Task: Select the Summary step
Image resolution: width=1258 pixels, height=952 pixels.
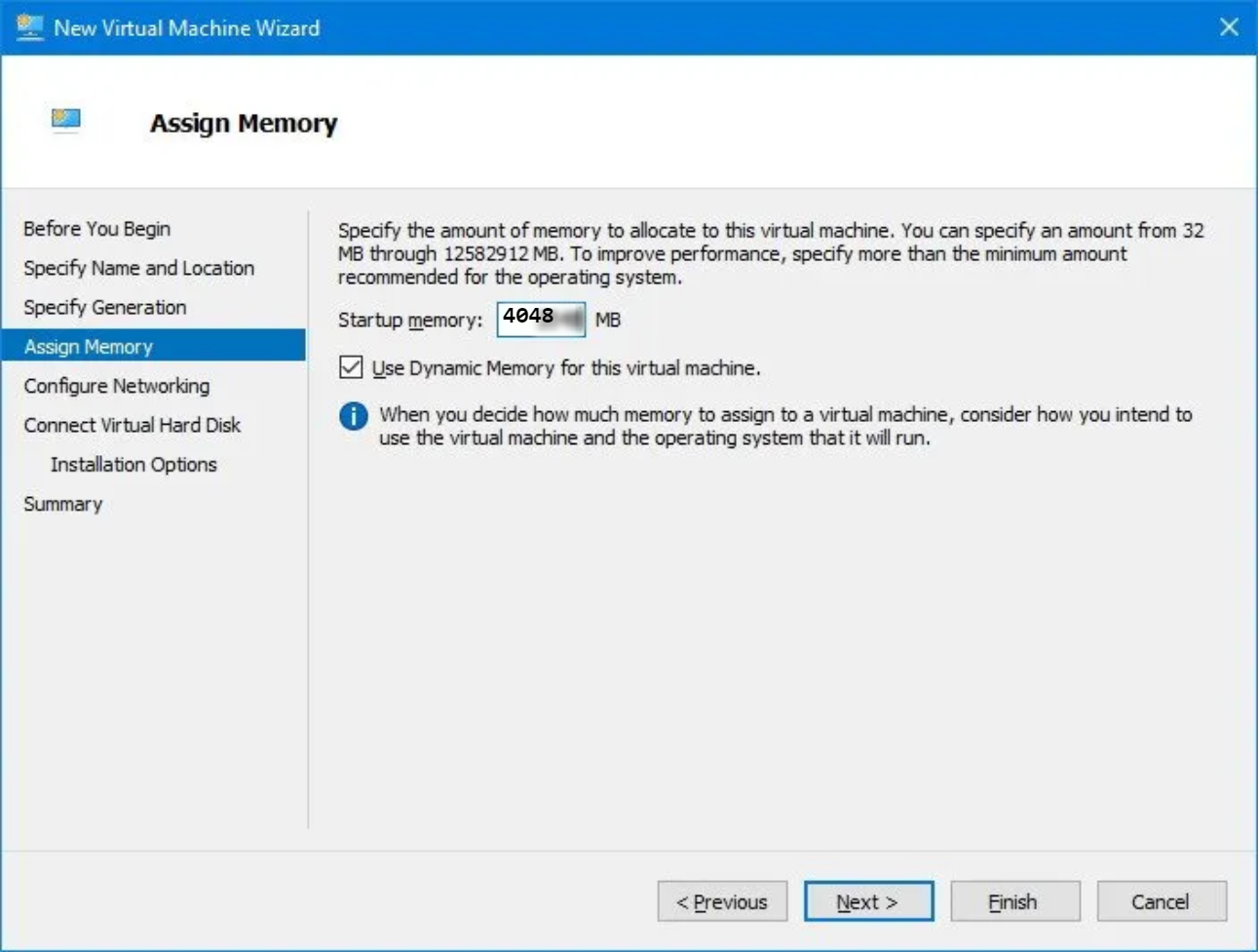Action: coord(62,504)
